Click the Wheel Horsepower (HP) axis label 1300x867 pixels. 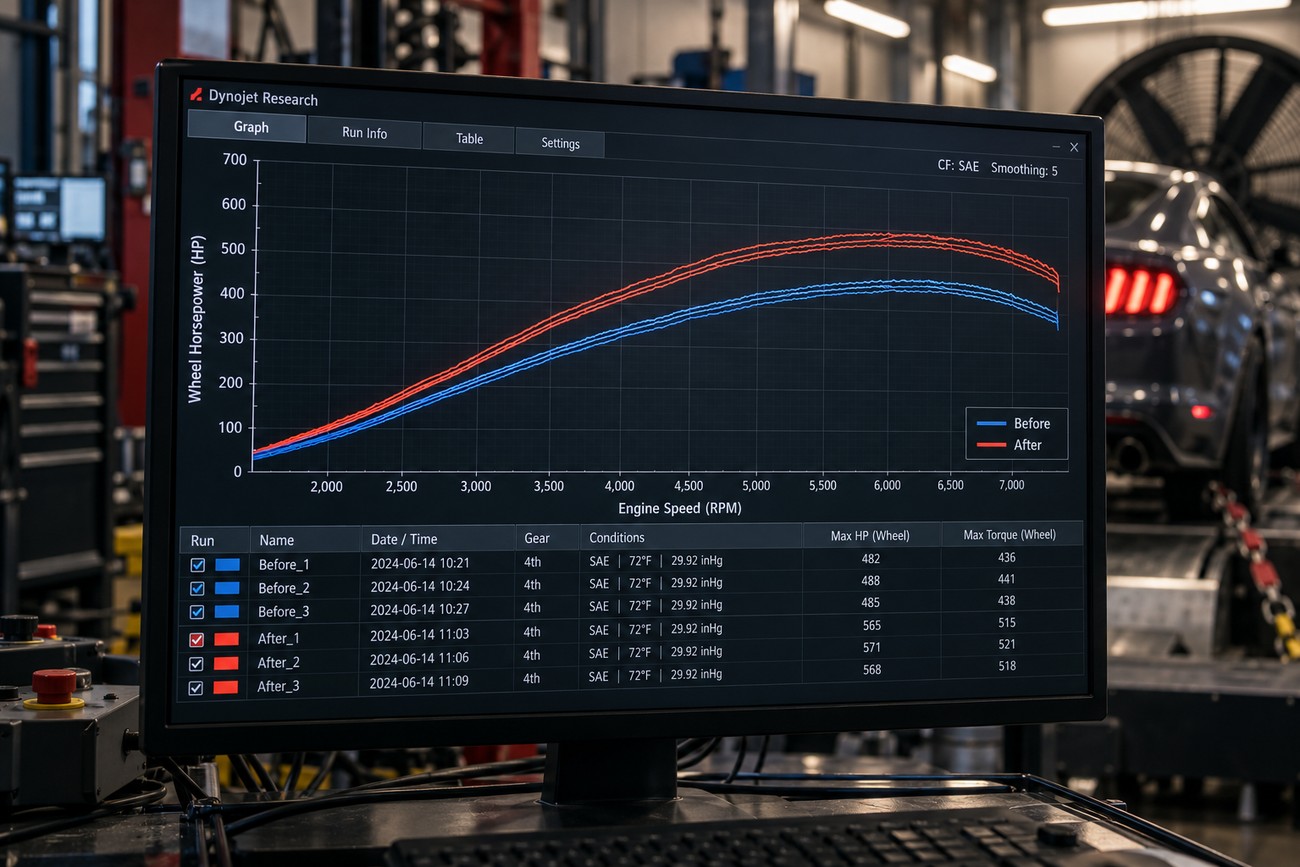(195, 319)
